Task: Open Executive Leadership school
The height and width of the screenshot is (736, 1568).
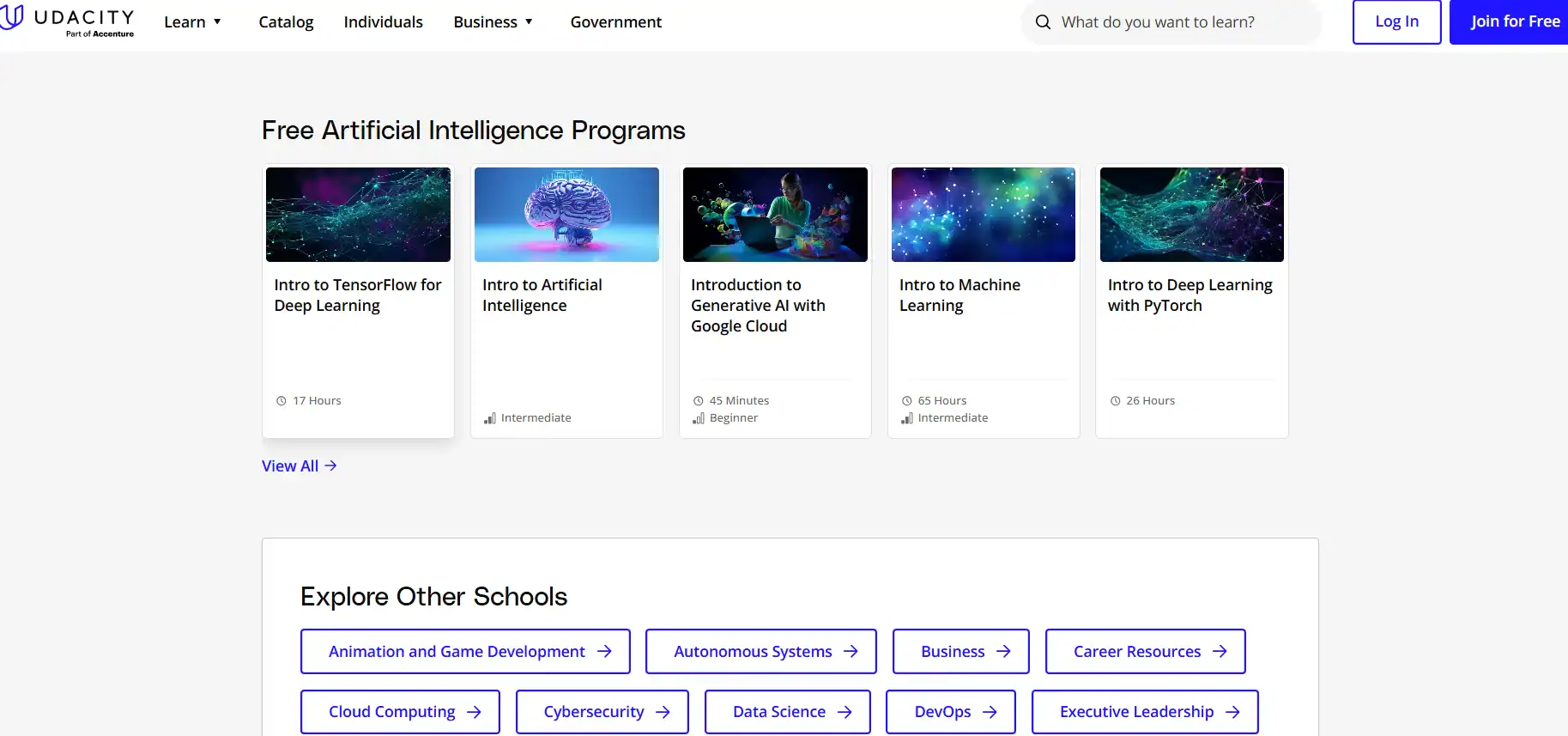Action: [x=1145, y=712]
